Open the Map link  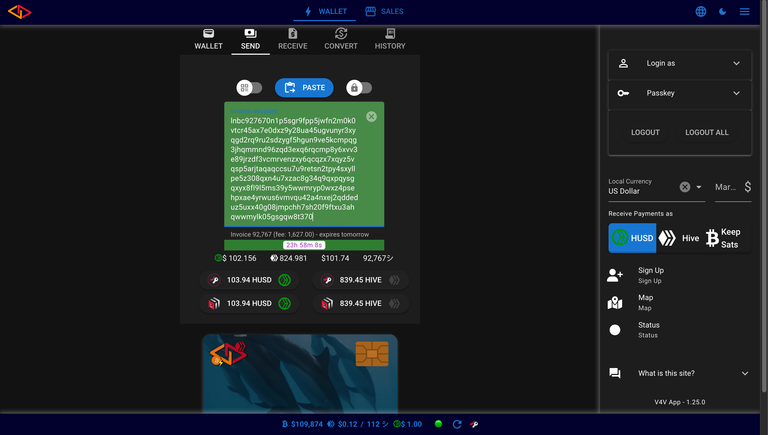click(679, 303)
